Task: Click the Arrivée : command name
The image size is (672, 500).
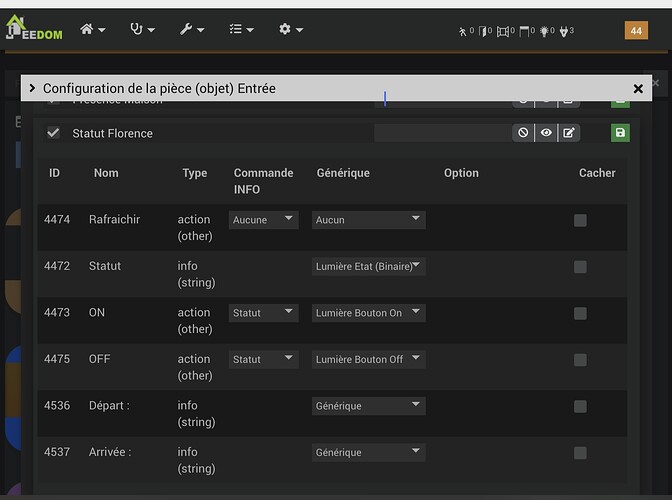Action: click(x=110, y=452)
